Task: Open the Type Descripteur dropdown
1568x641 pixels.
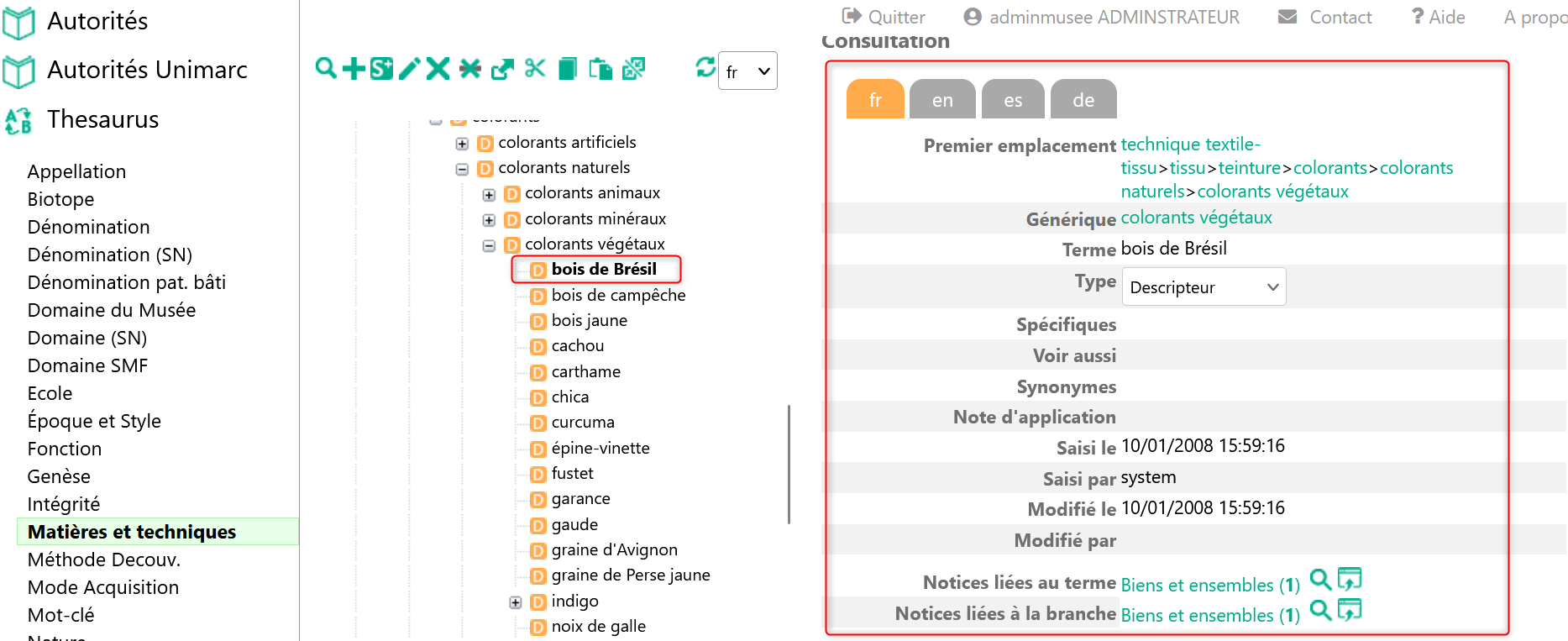Action: pyautogui.click(x=1204, y=286)
